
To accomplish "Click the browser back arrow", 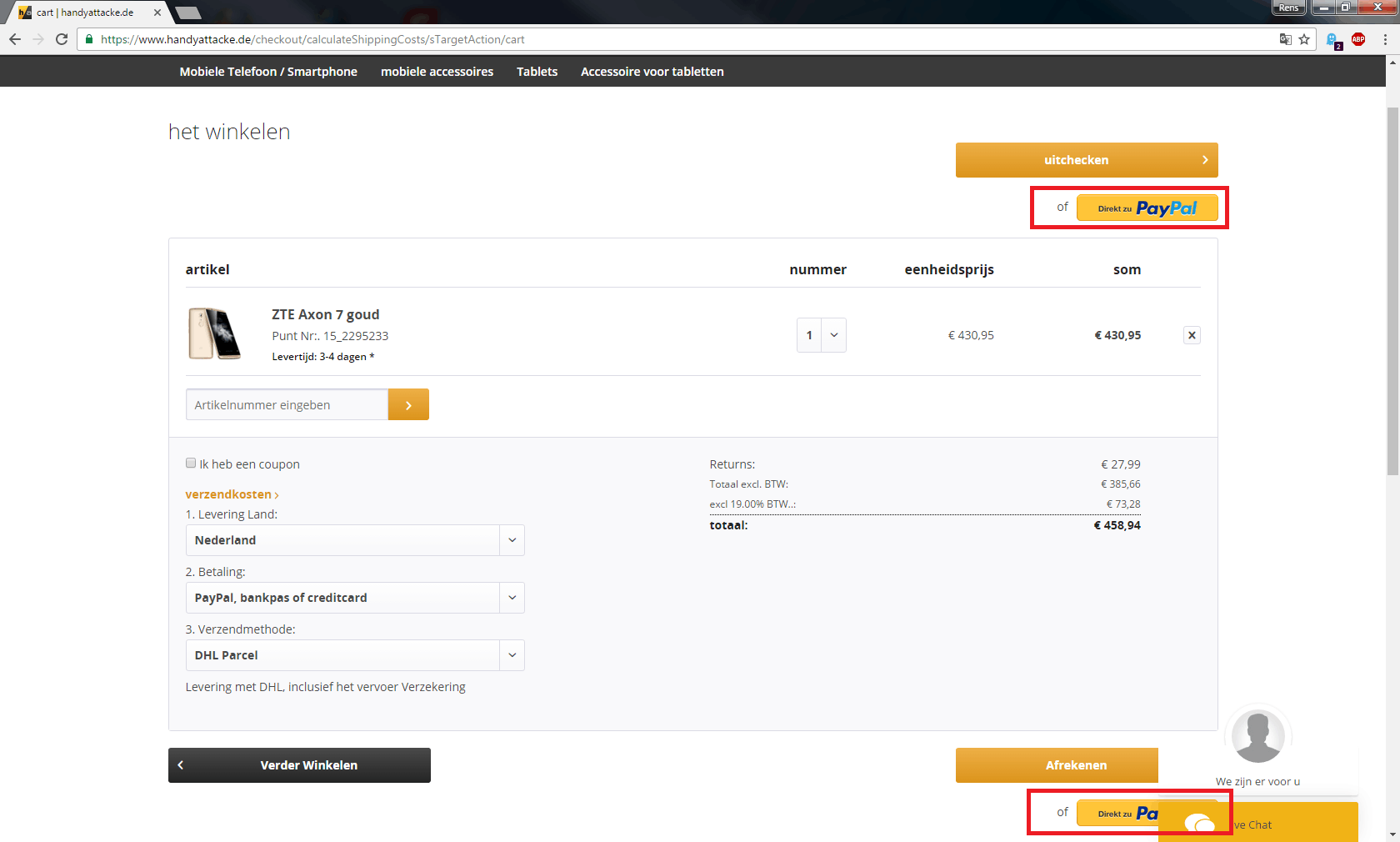I will (x=15, y=39).
